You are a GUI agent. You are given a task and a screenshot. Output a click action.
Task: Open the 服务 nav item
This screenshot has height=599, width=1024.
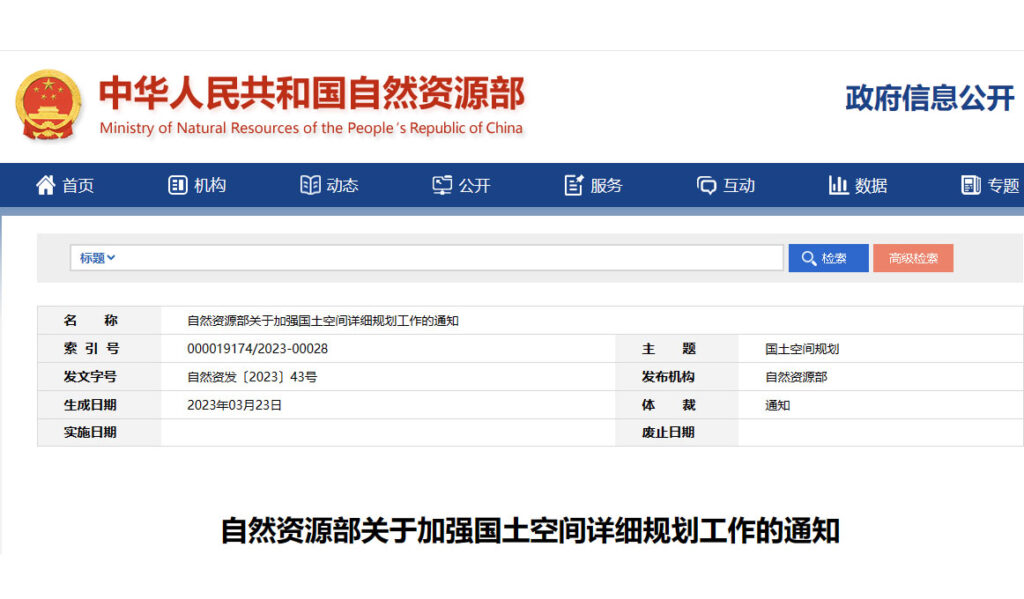click(594, 186)
